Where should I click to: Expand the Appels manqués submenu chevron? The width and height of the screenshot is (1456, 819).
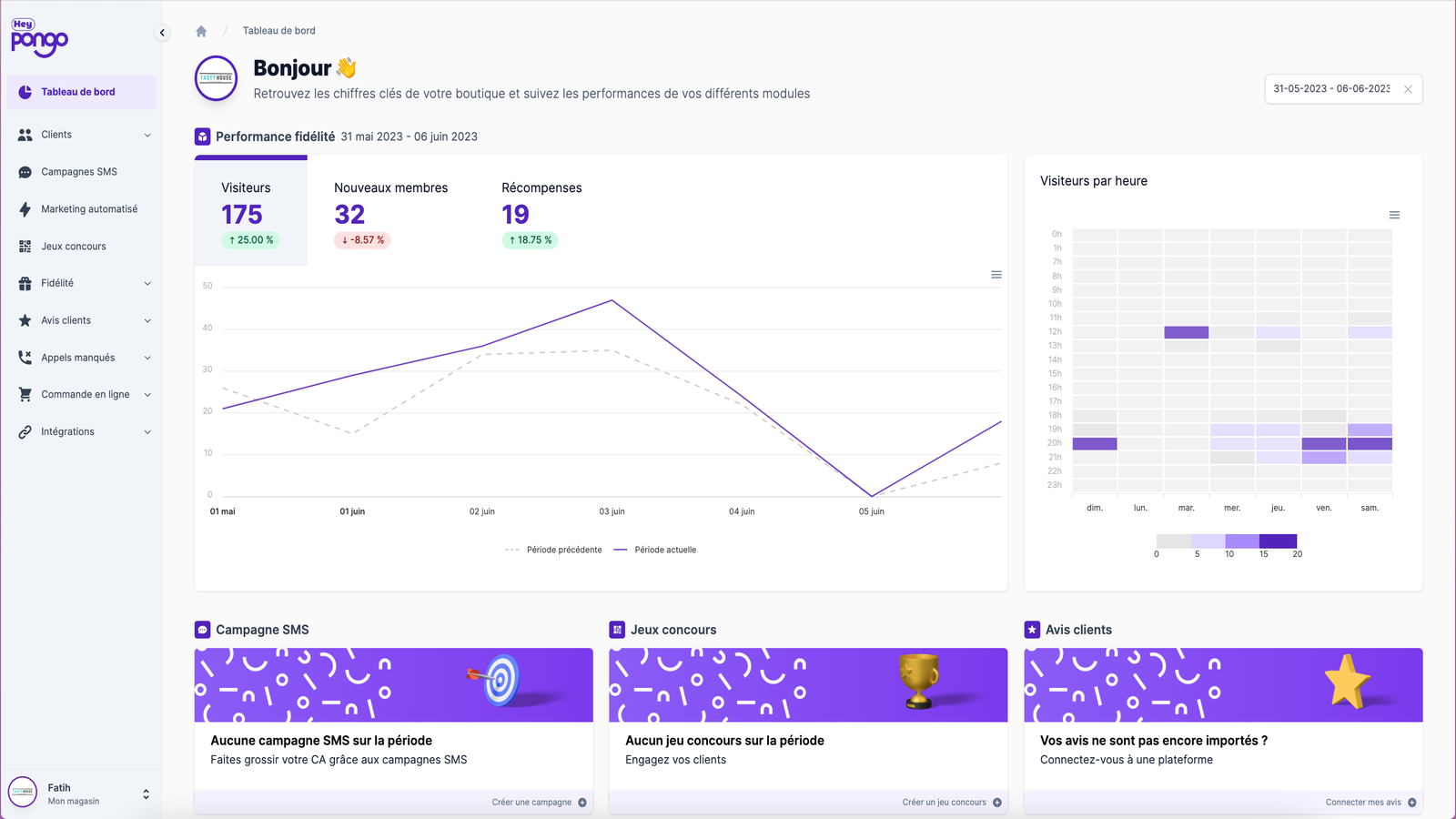pyautogui.click(x=147, y=359)
